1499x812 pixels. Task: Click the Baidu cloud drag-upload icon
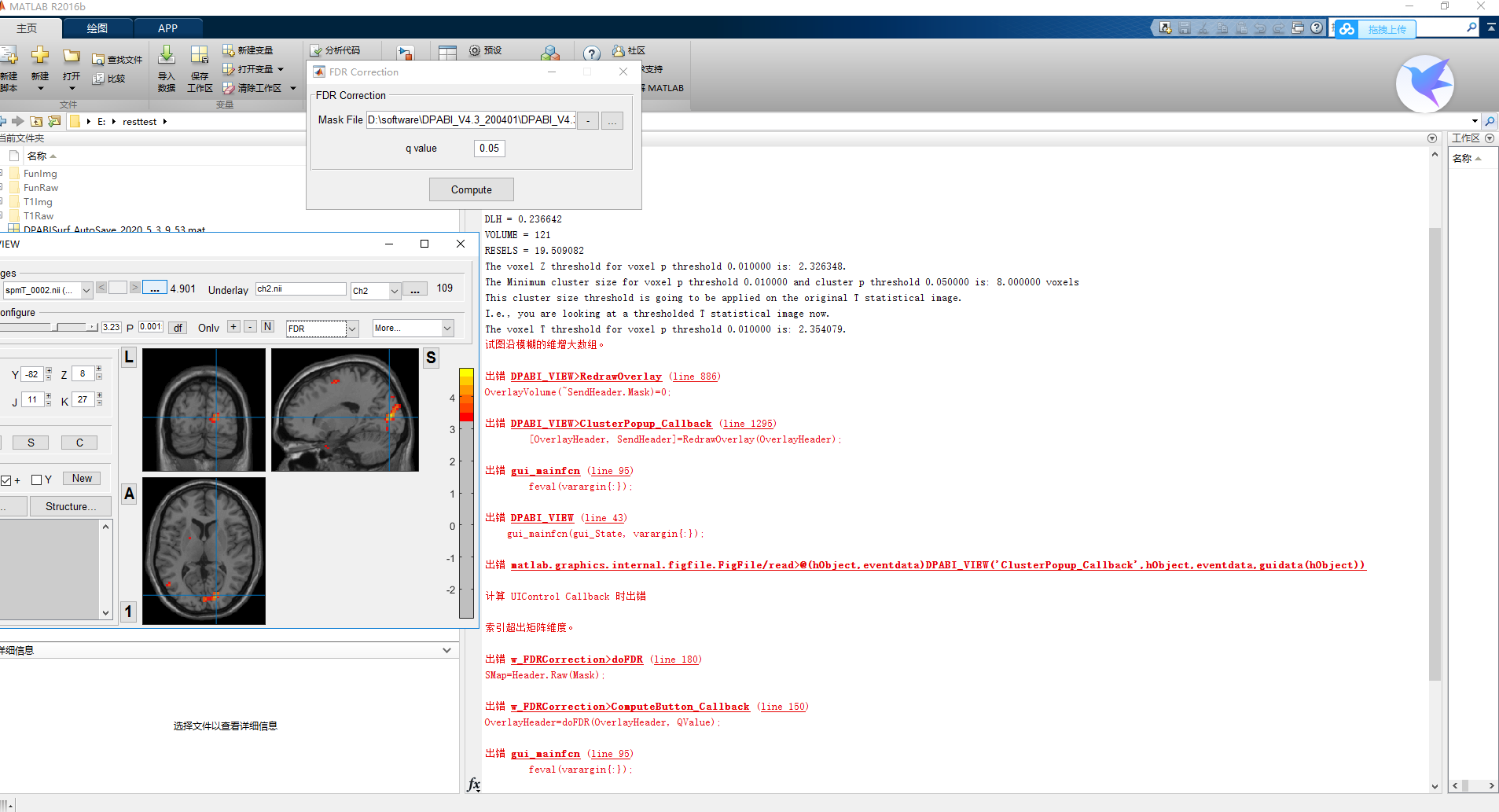click(1347, 29)
